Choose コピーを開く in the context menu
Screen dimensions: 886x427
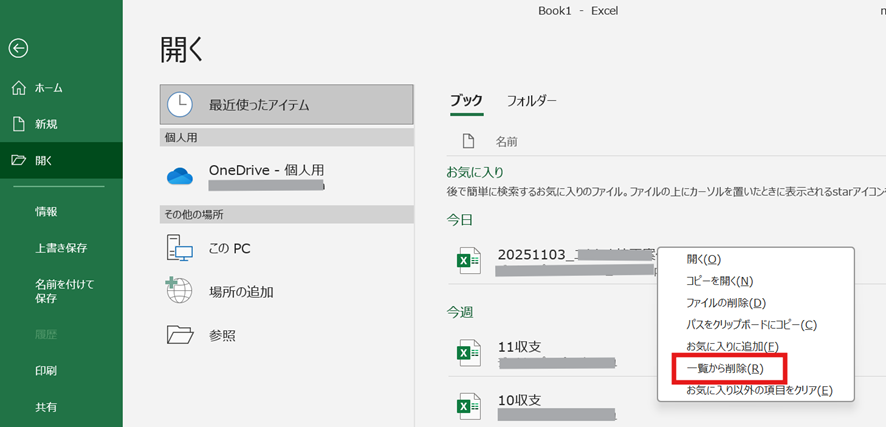pyautogui.click(x=719, y=281)
